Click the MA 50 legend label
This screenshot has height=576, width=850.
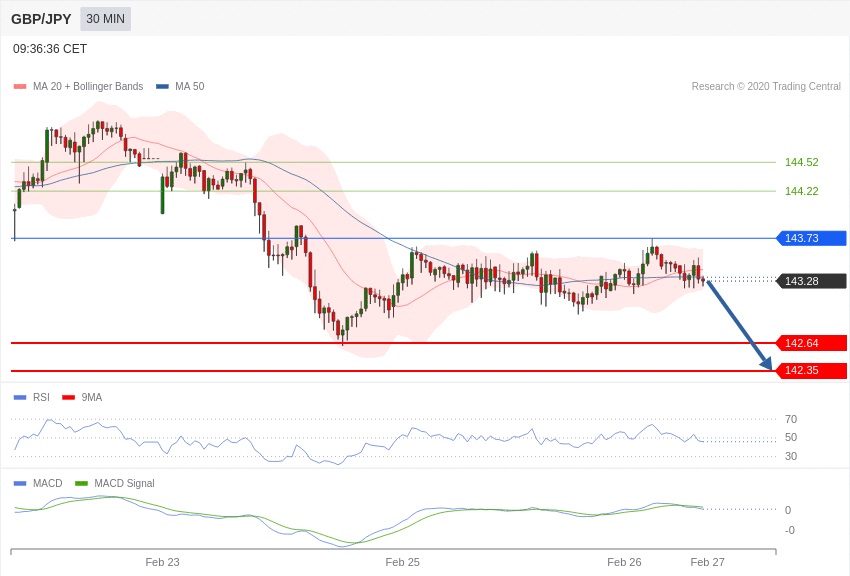tap(190, 86)
